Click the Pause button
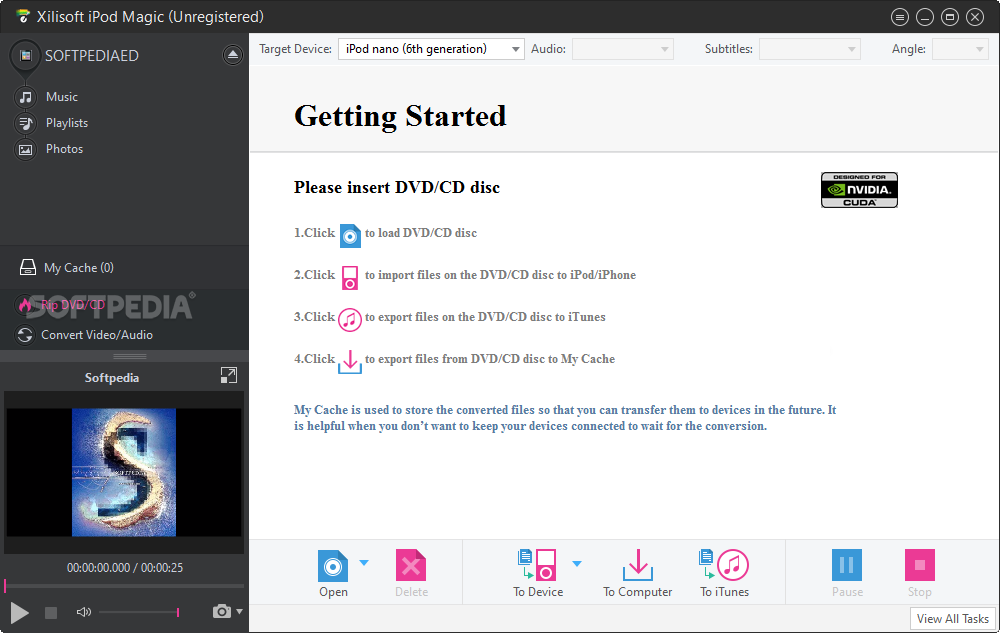 pos(847,573)
